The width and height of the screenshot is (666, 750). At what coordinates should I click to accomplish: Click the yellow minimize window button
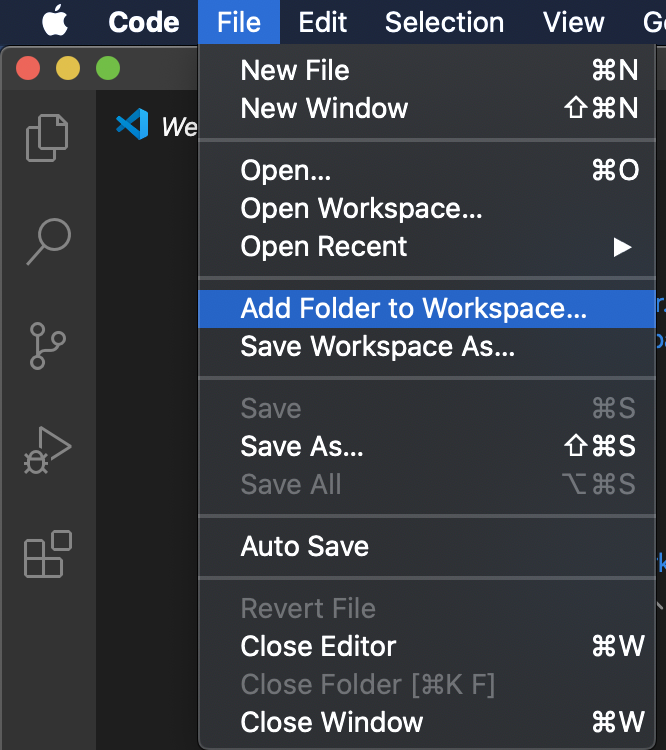coord(68,68)
